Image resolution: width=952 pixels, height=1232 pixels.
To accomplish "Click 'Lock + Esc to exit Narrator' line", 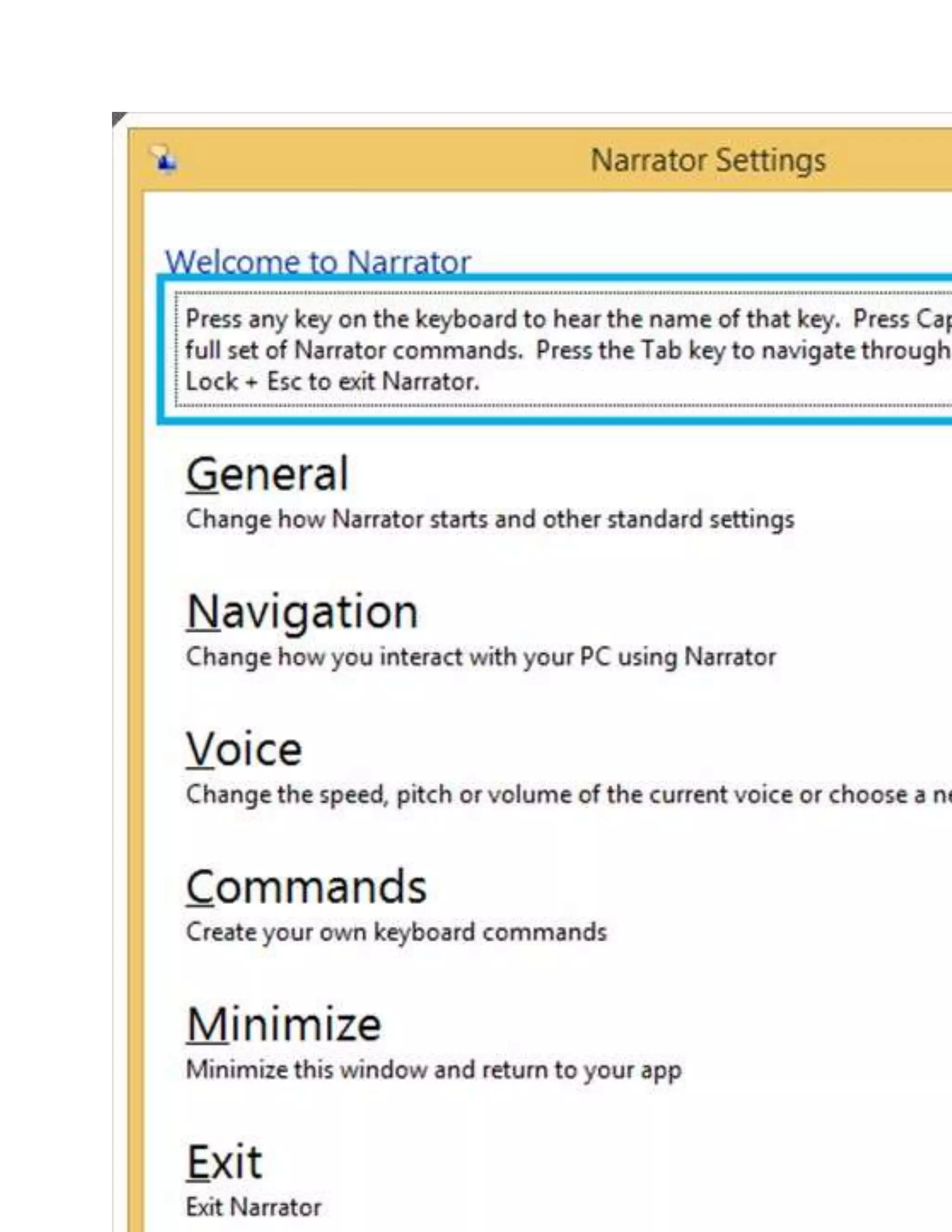I will click(x=332, y=382).
